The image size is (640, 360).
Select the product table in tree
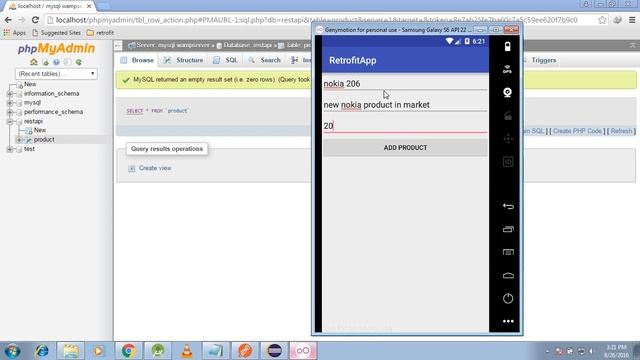click(44, 140)
